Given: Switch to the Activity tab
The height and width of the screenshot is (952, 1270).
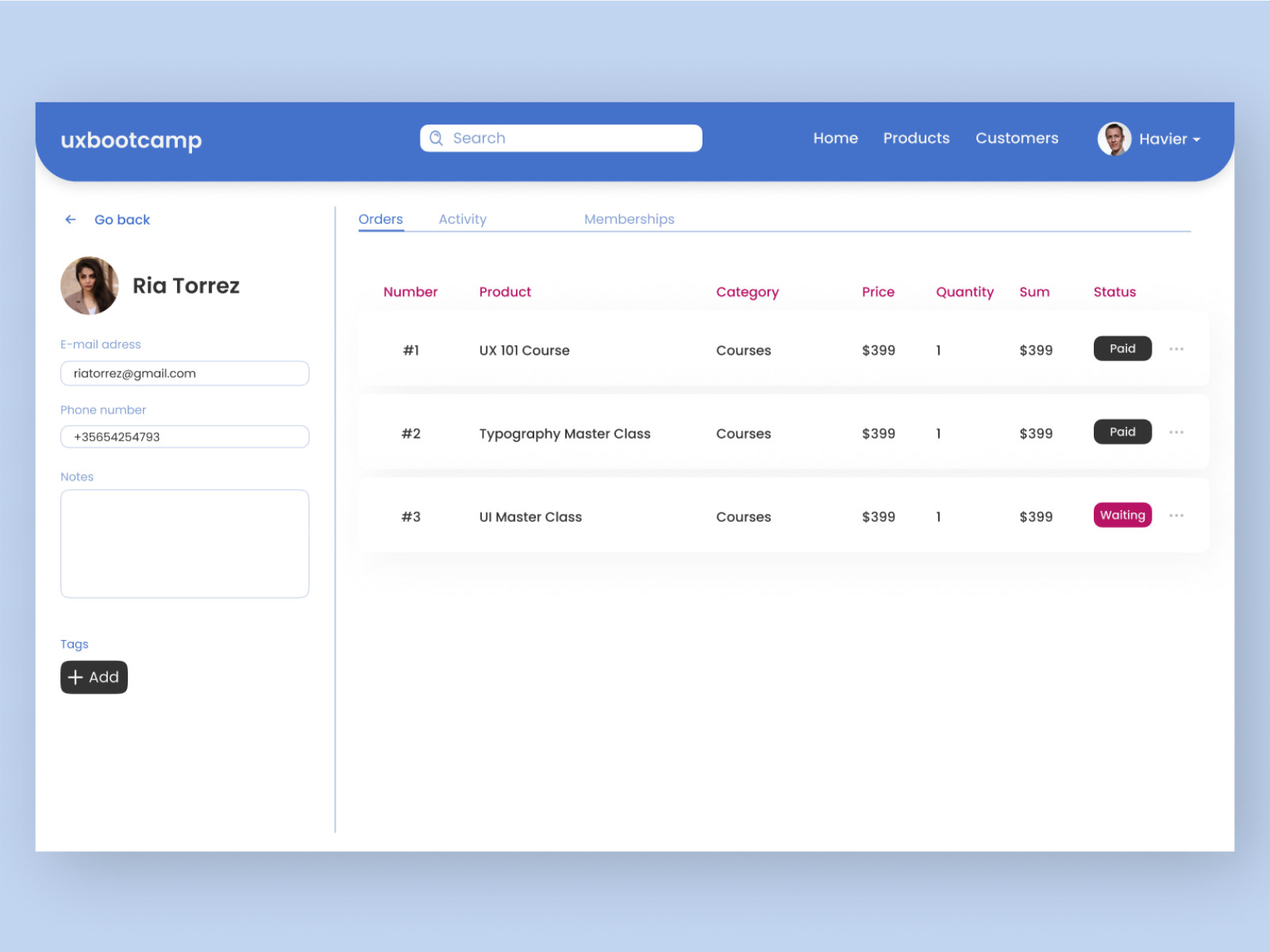Looking at the screenshot, I should (463, 219).
